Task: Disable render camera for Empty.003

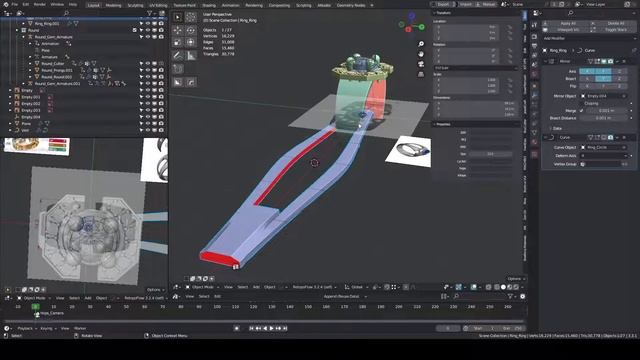Action: click(161, 110)
